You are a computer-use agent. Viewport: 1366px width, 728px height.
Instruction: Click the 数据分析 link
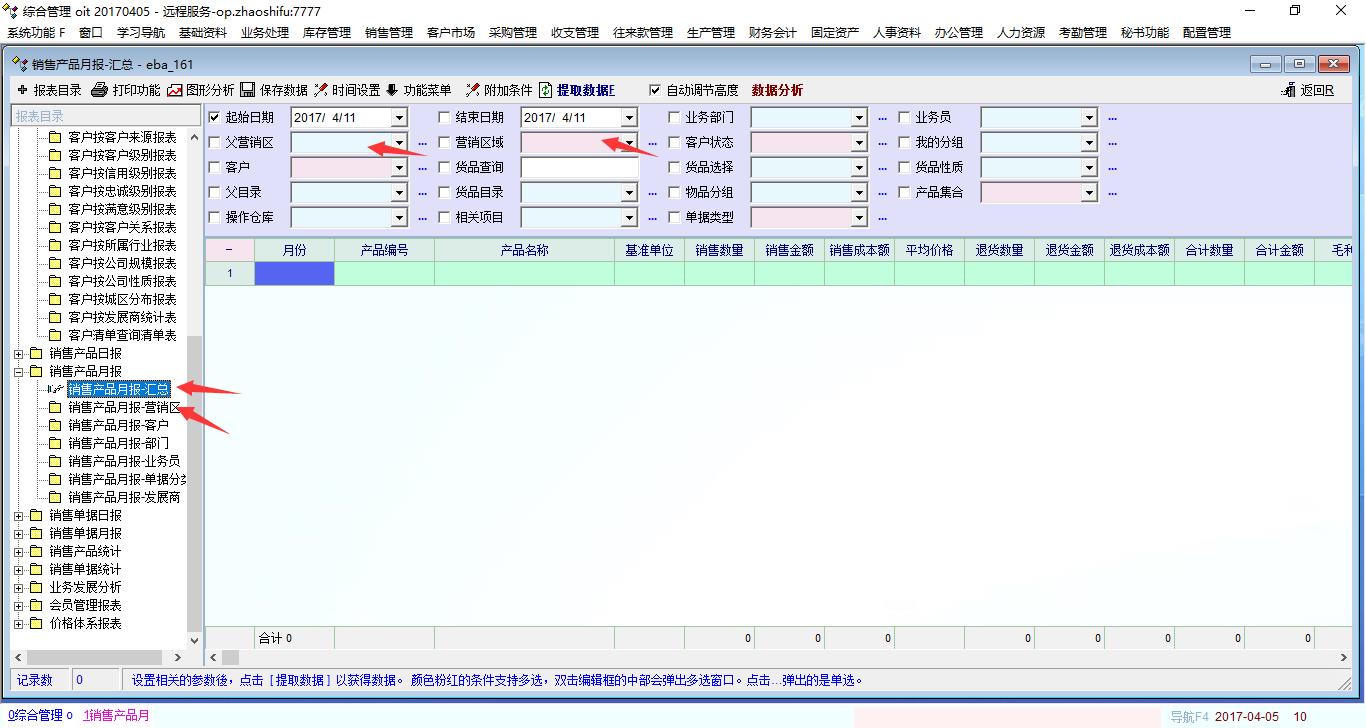click(x=777, y=90)
